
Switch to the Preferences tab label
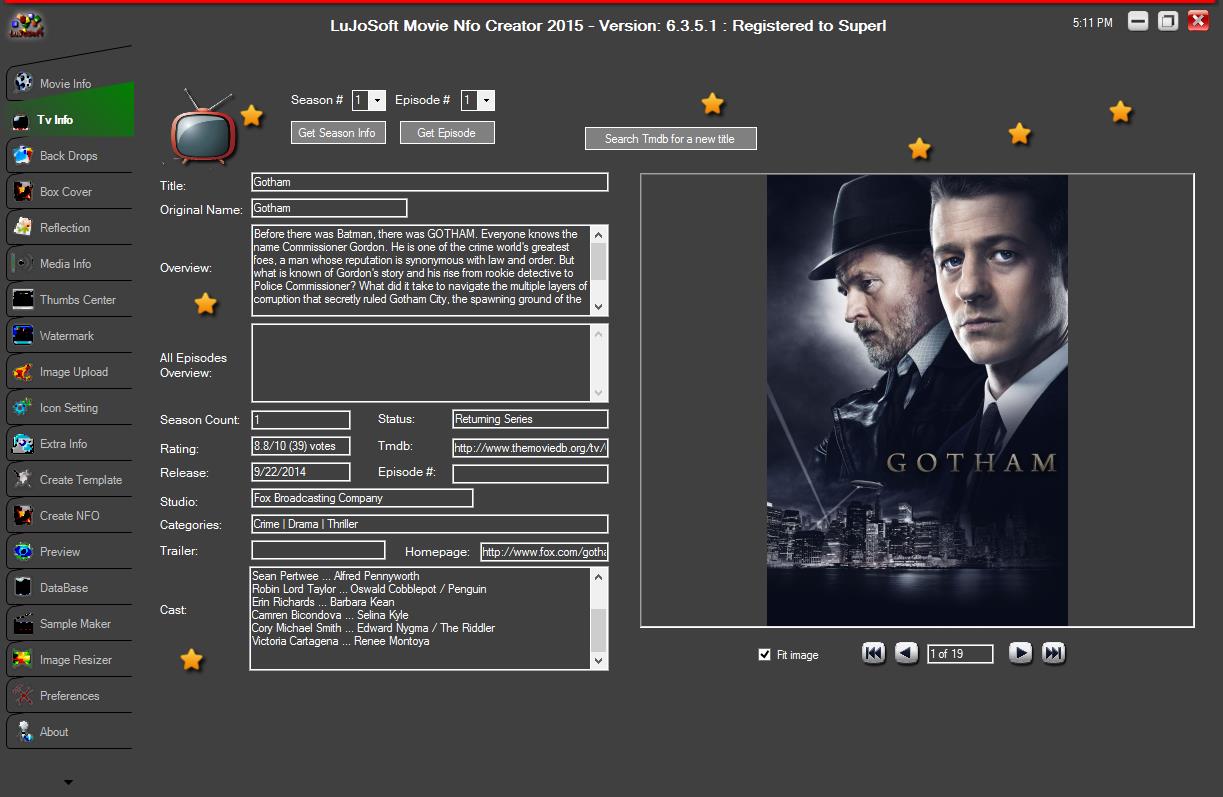tap(70, 696)
